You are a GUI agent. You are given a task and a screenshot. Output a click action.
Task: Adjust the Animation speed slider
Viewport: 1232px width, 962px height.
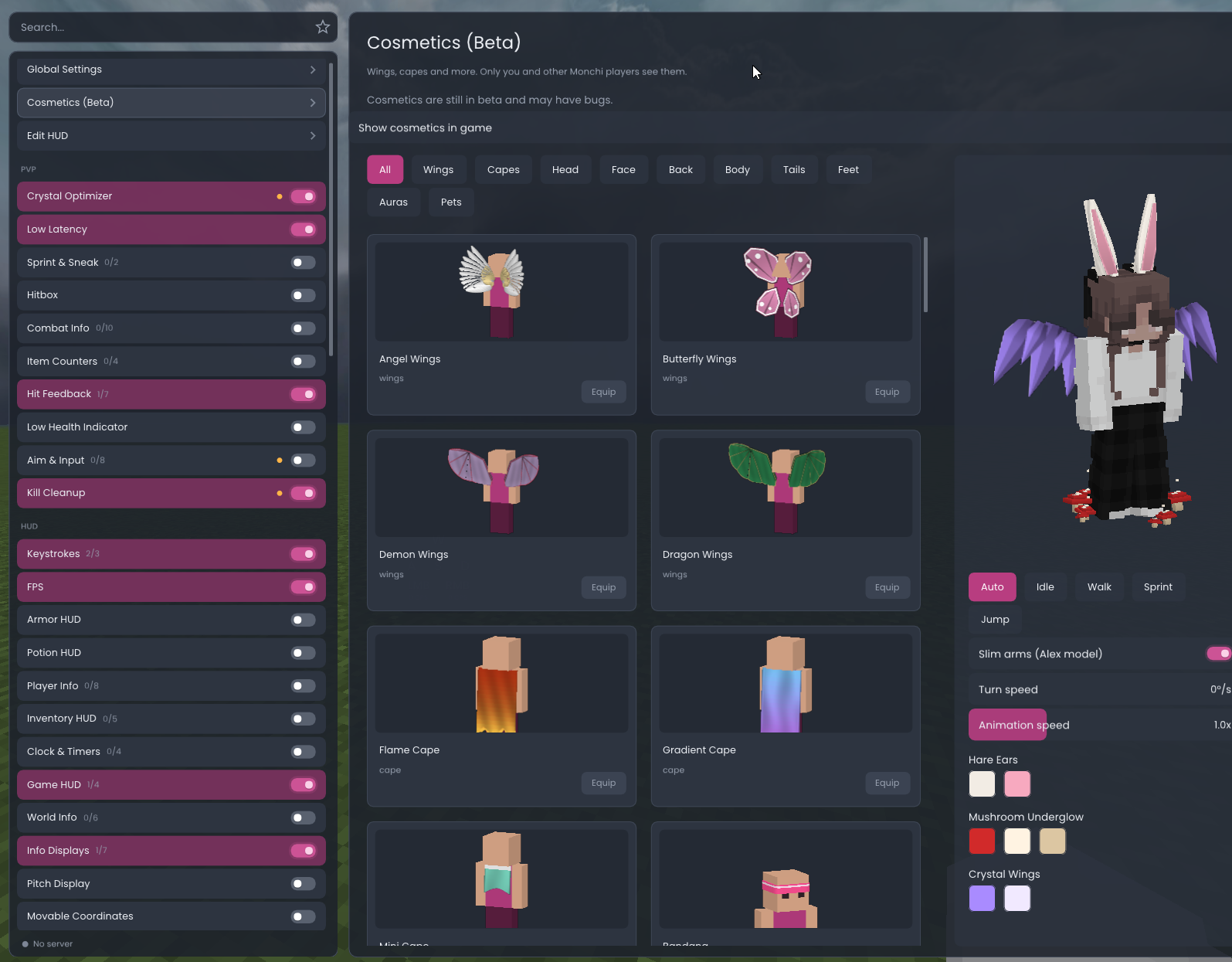click(1100, 725)
